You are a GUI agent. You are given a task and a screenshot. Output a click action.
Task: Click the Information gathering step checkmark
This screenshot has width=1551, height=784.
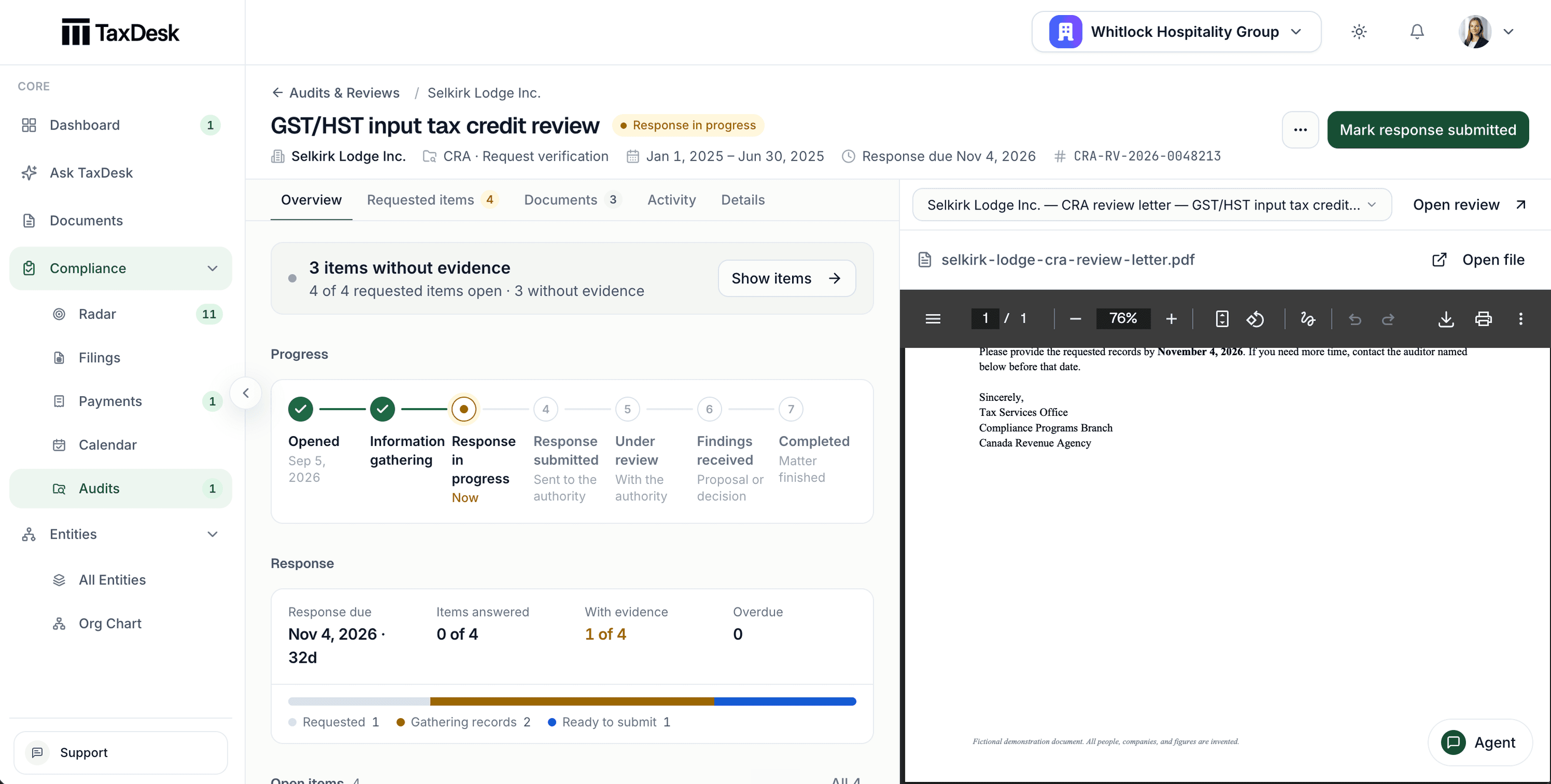(382, 409)
